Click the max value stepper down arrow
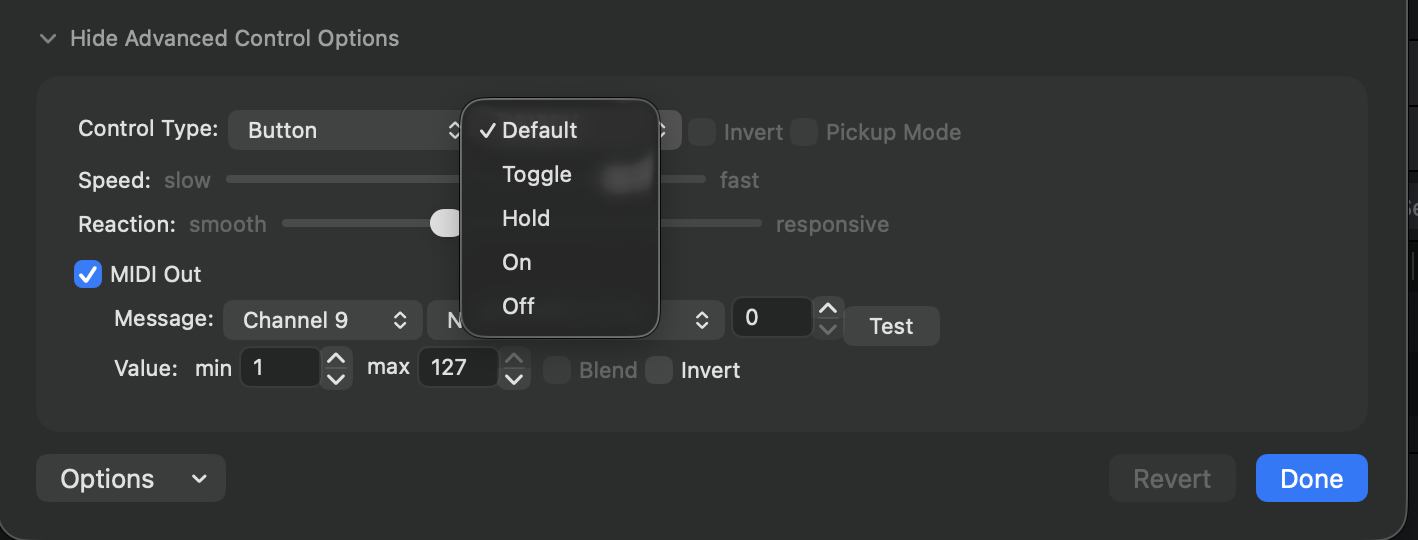The image size is (1418, 540). pos(514,379)
